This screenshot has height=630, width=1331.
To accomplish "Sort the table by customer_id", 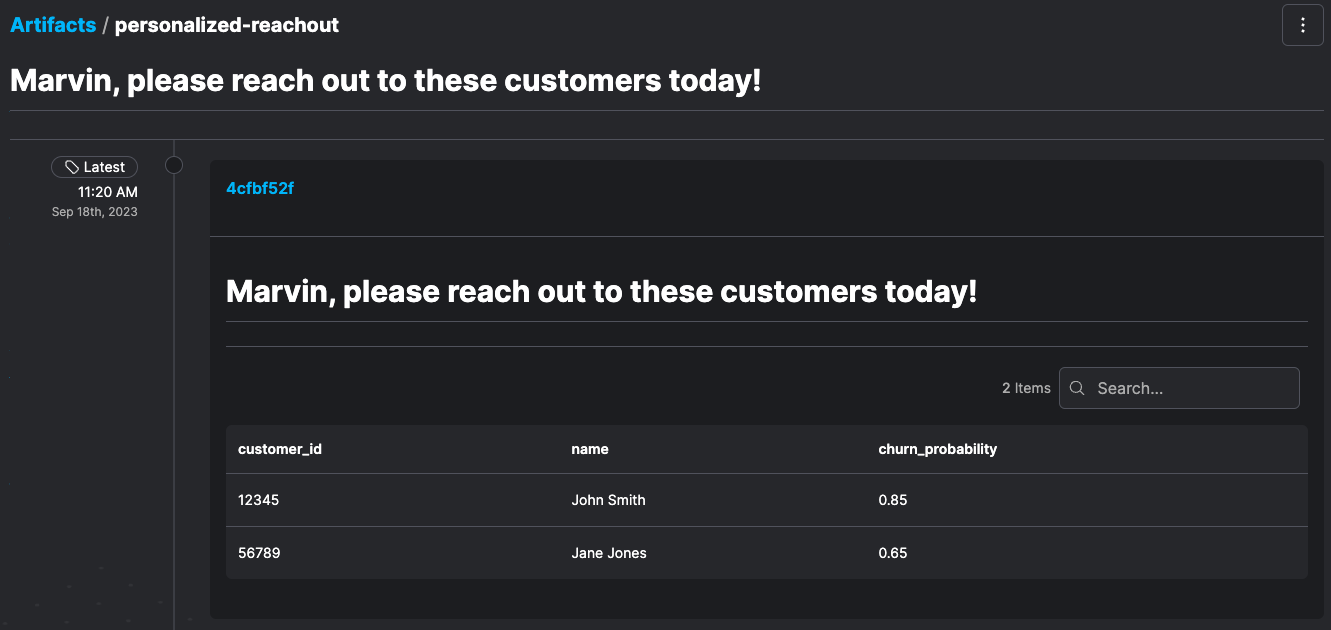I will [x=280, y=449].
